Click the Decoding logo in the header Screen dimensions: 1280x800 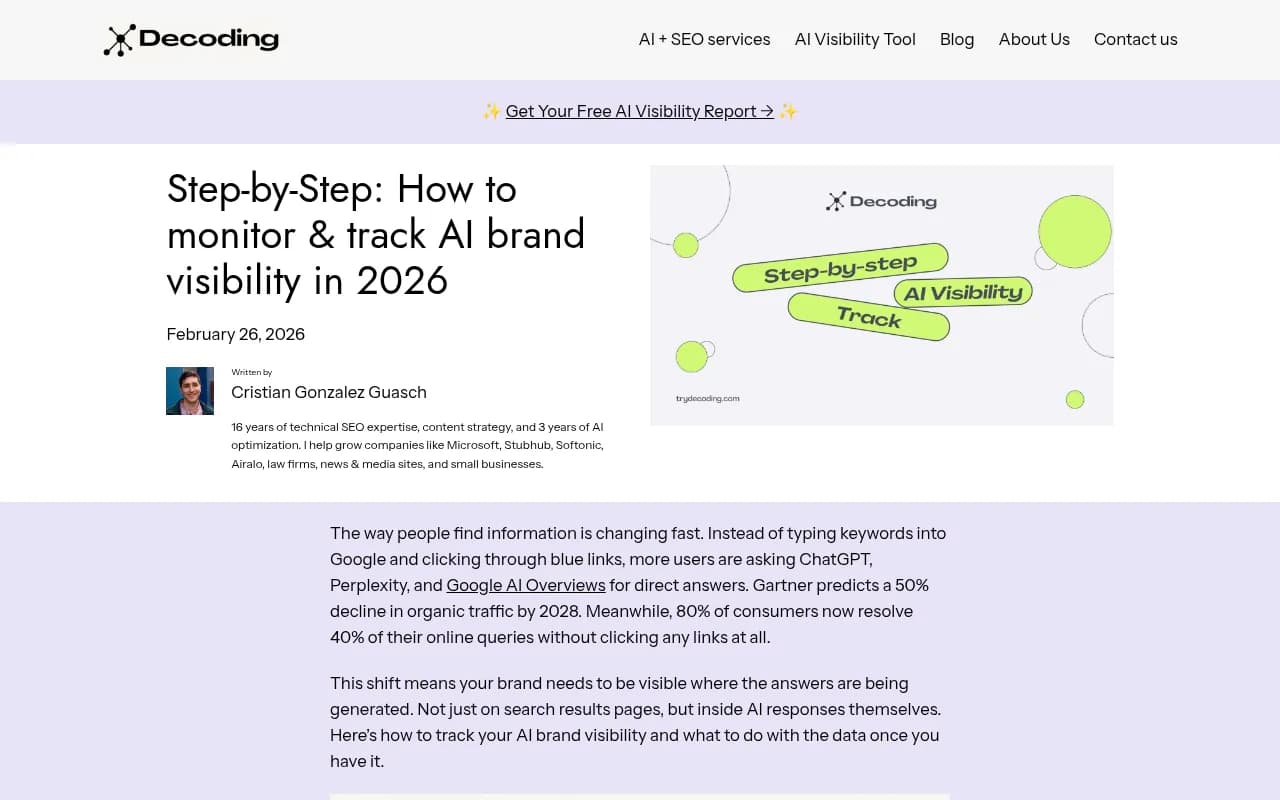tap(191, 40)
